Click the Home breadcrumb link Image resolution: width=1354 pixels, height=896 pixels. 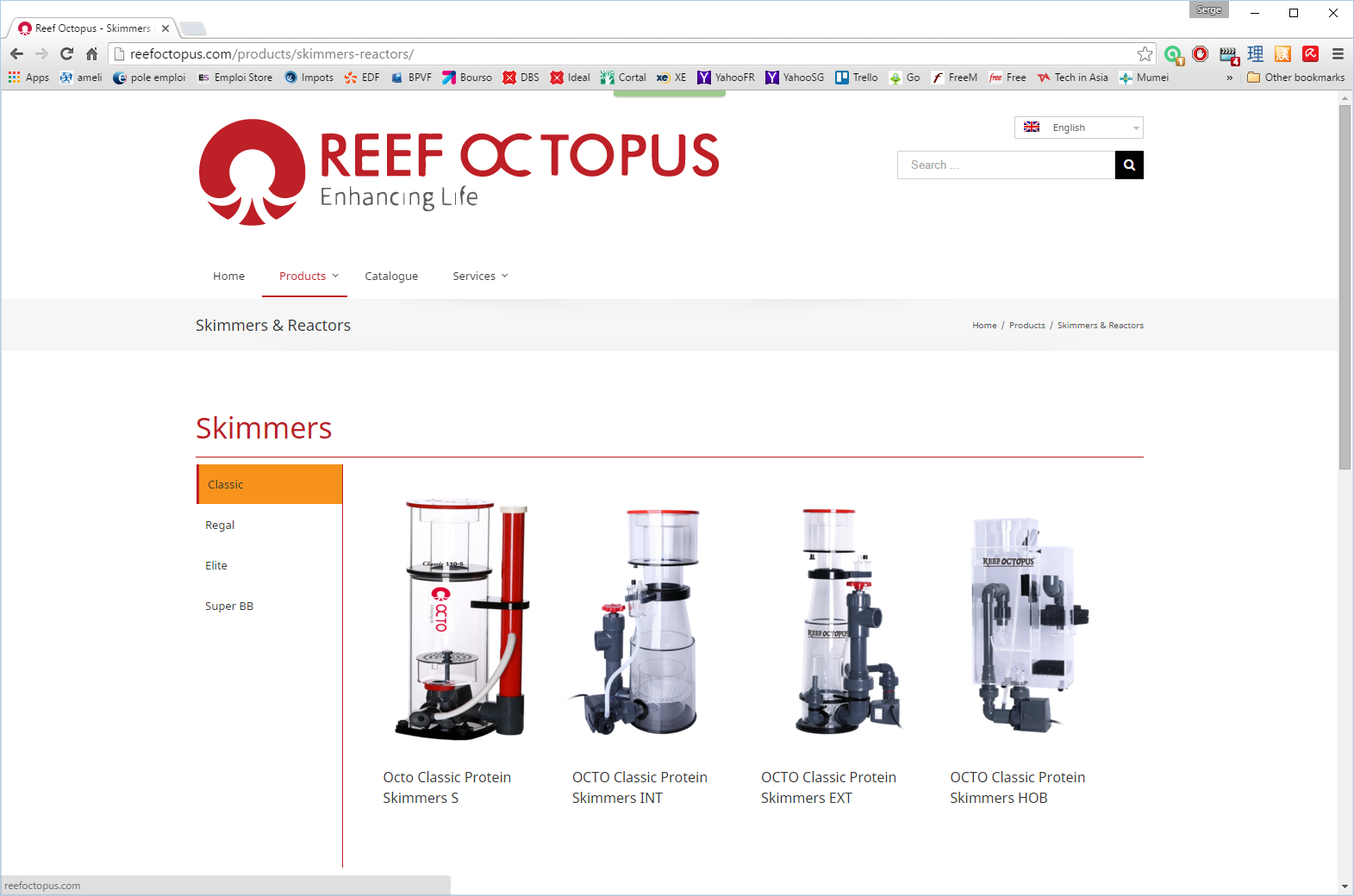click(x=984, y=325)
